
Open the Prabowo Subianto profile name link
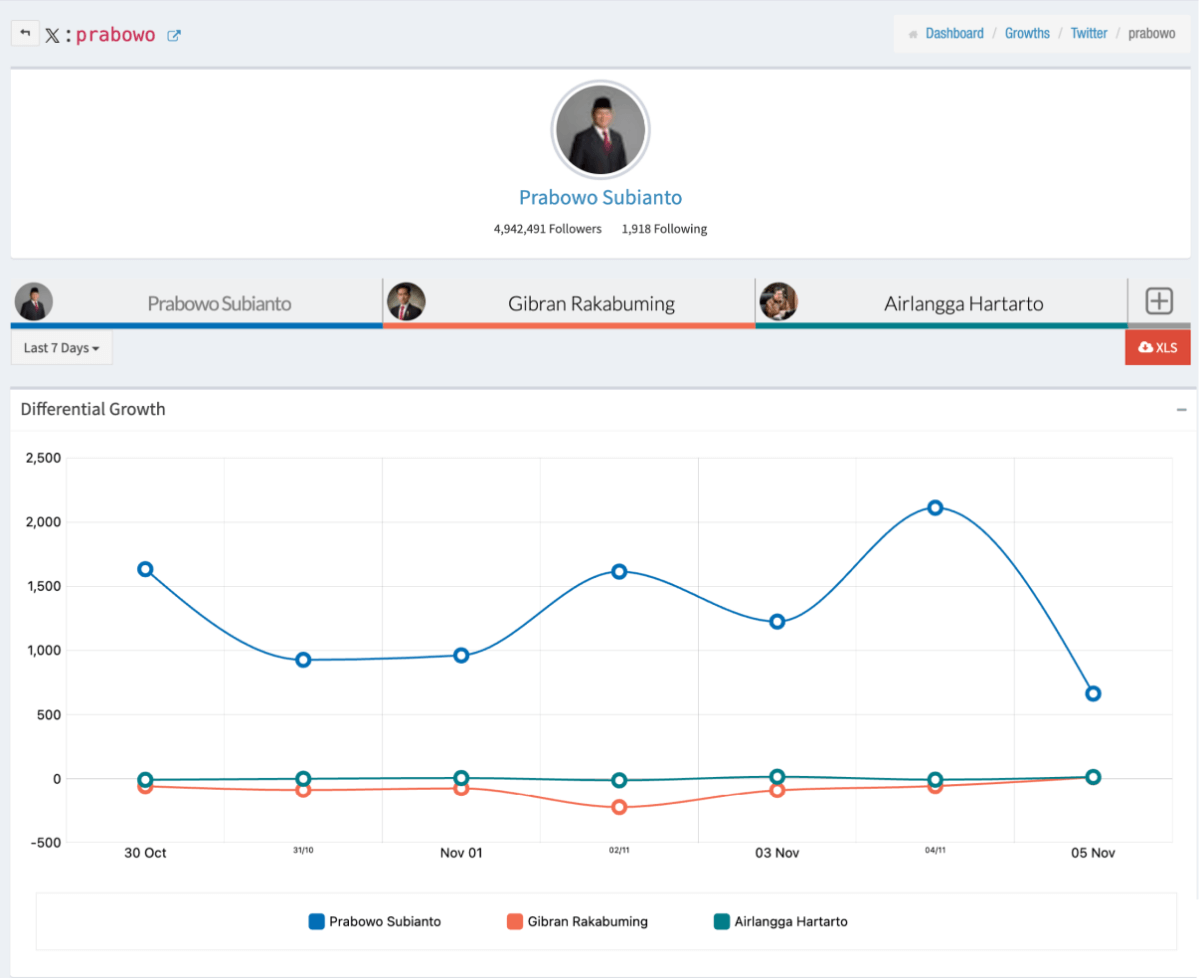click(x=600, y=198)
